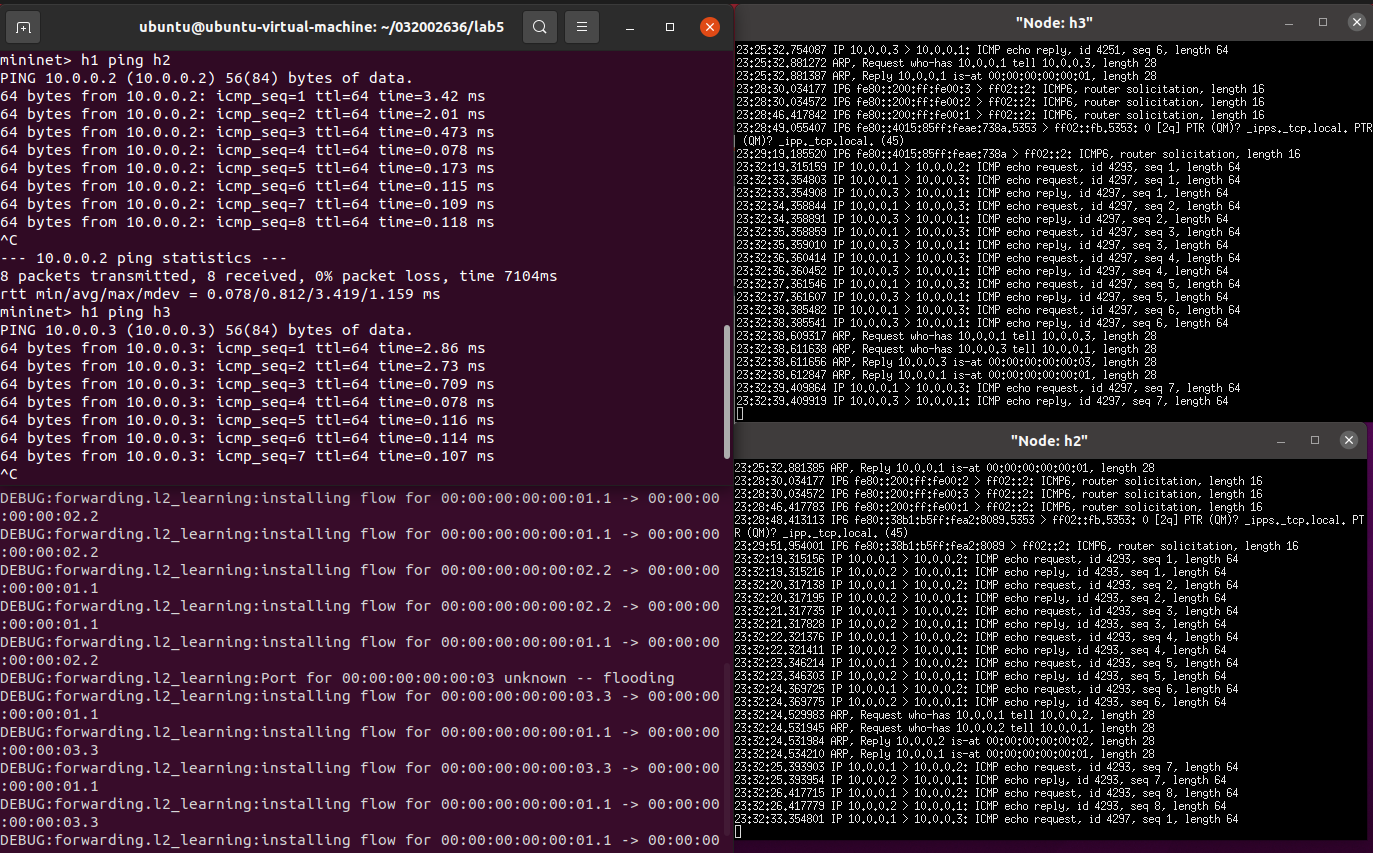
Task: Open a new tab in the Ubuntu terminal
Action: pos(24,27)
